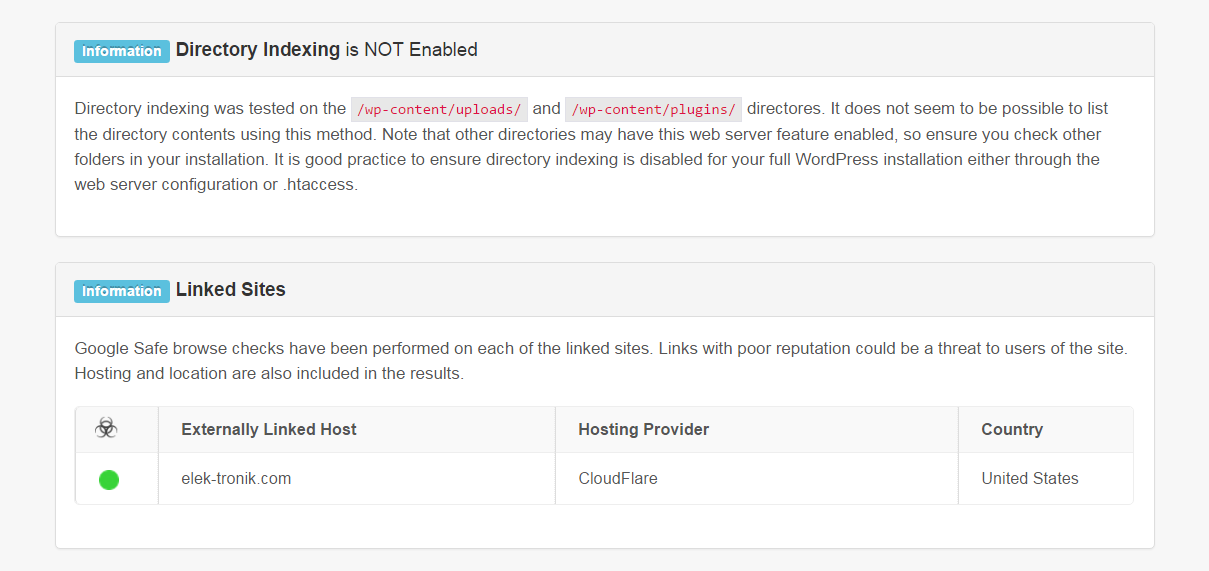This screenshot has width=1209, height=571.
Task: Click the Information badge beside Directory Indexing
Action: click(122, 51)
